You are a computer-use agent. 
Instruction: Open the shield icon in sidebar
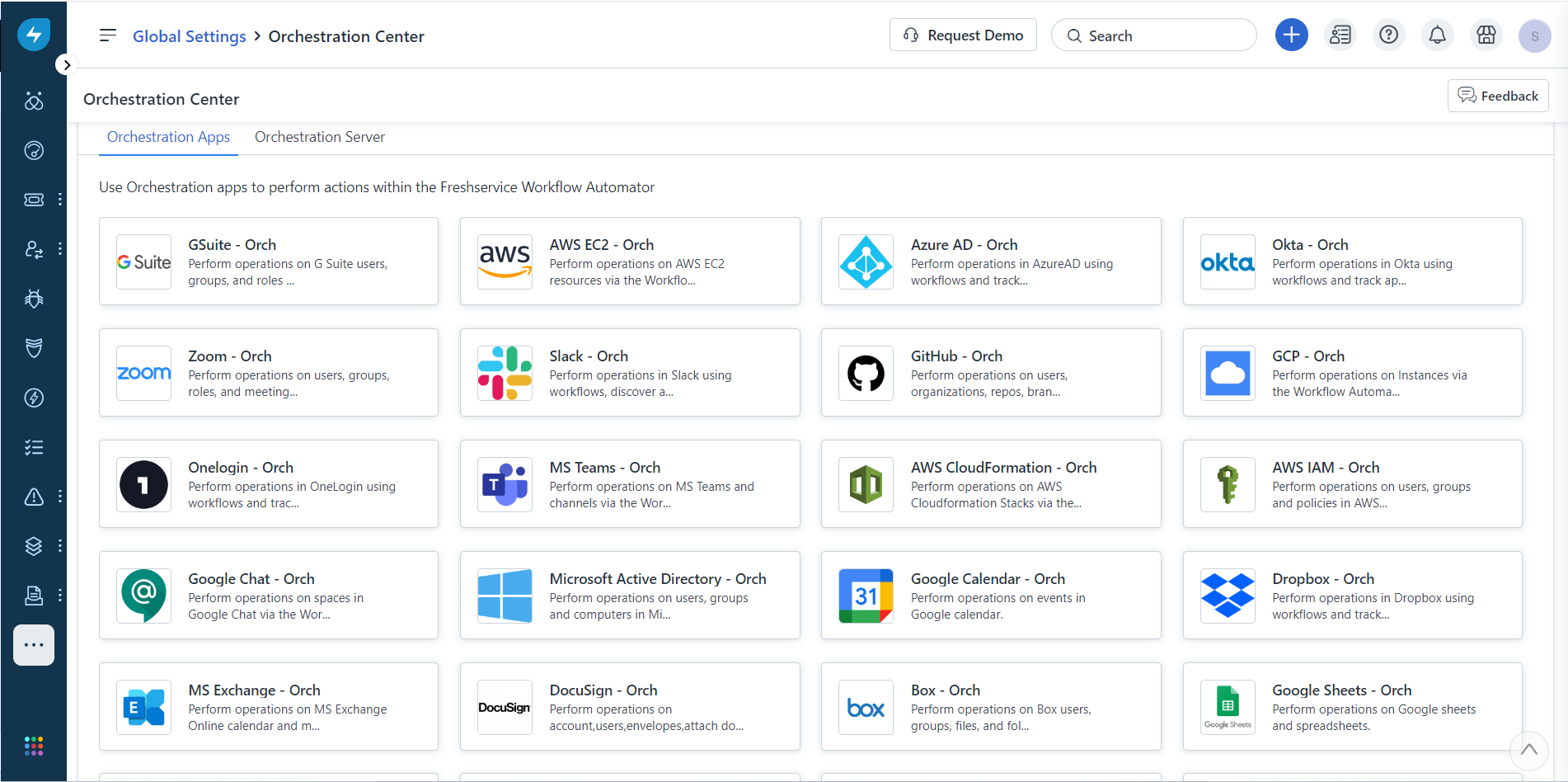[34, 348]
